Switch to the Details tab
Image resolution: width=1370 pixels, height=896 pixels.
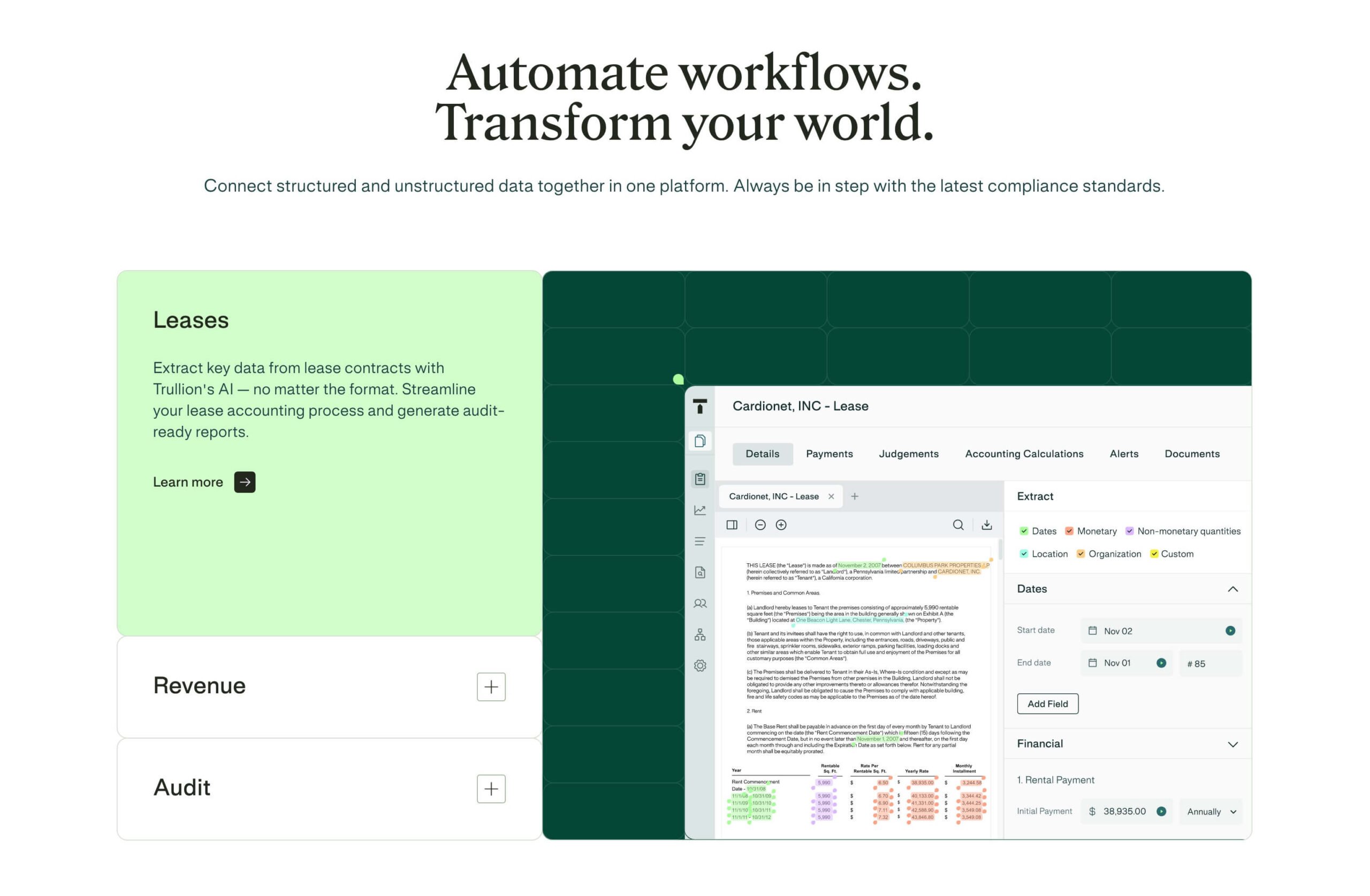coord(762,454)
